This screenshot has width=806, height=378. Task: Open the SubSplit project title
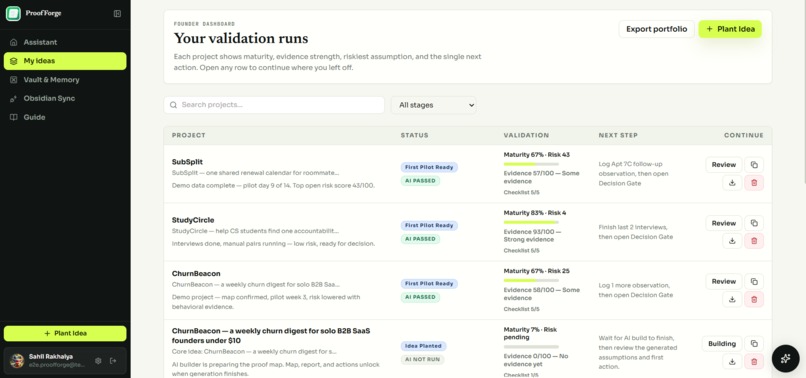pos(187,161)
